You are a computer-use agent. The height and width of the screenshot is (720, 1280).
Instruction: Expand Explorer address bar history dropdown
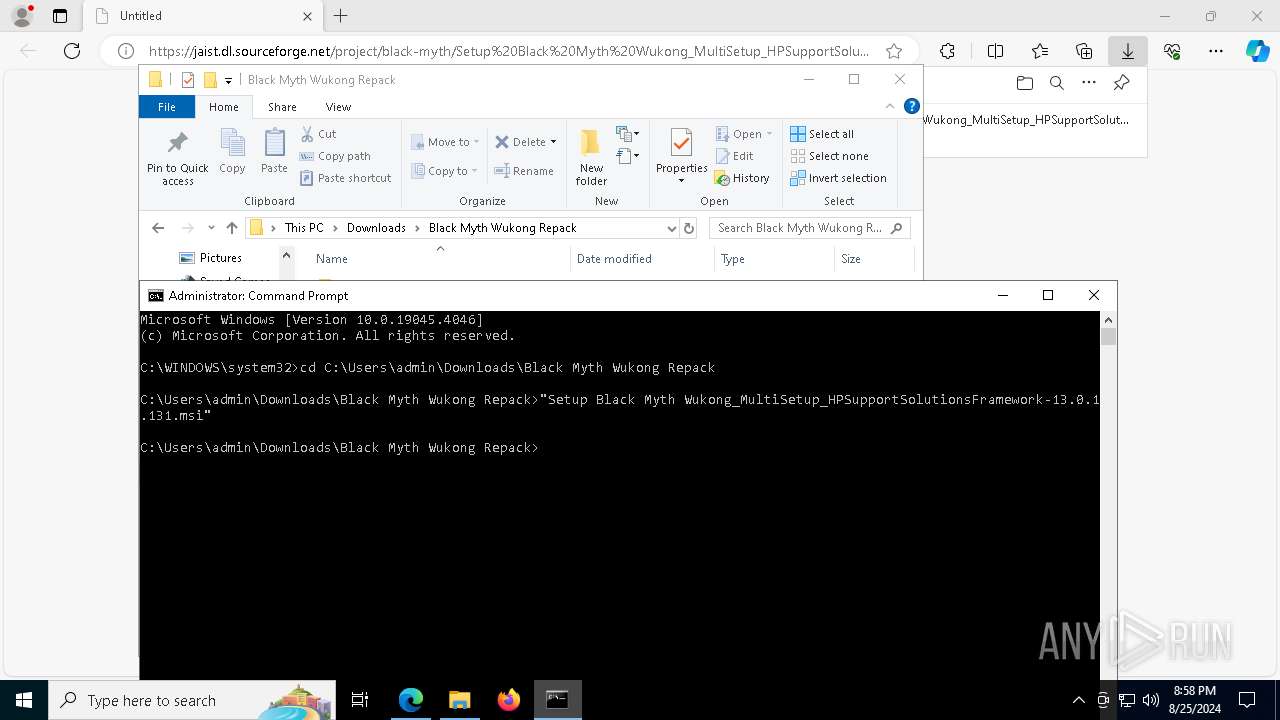(671, 228)
